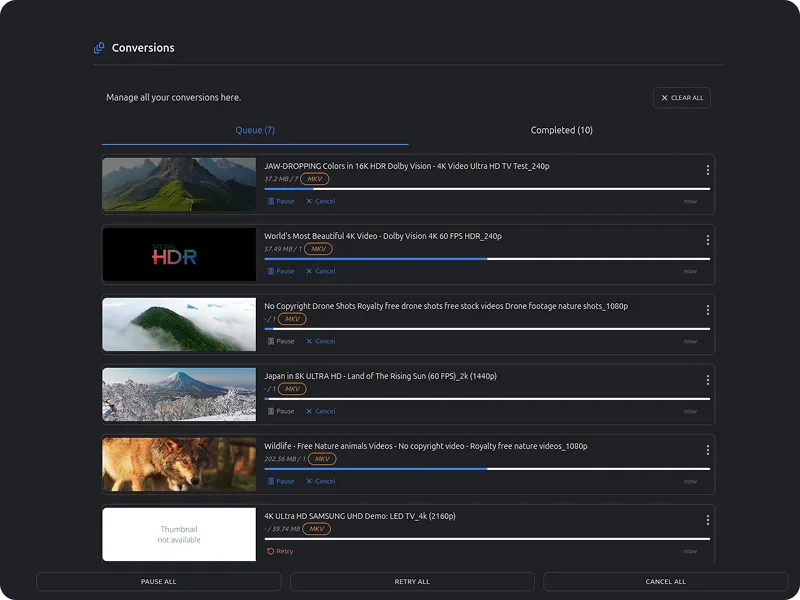Click the wolf video thumbnail

click(x=178, y=464)
